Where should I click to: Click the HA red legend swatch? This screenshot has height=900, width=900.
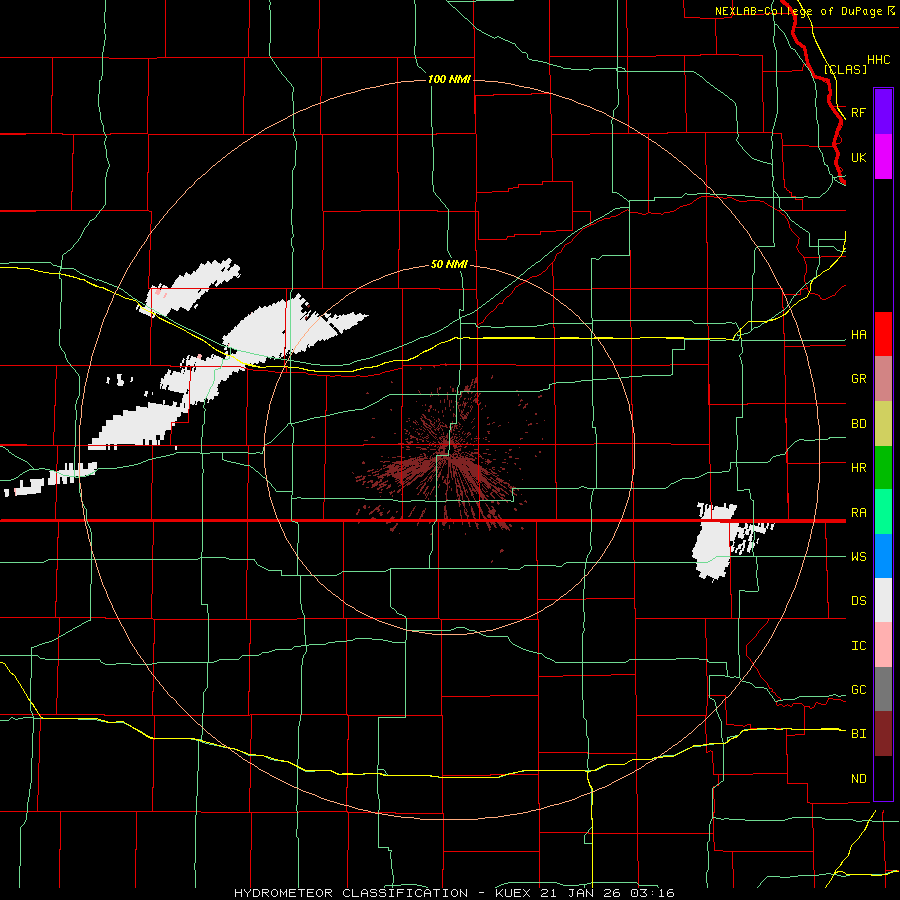tap(883, 334)
